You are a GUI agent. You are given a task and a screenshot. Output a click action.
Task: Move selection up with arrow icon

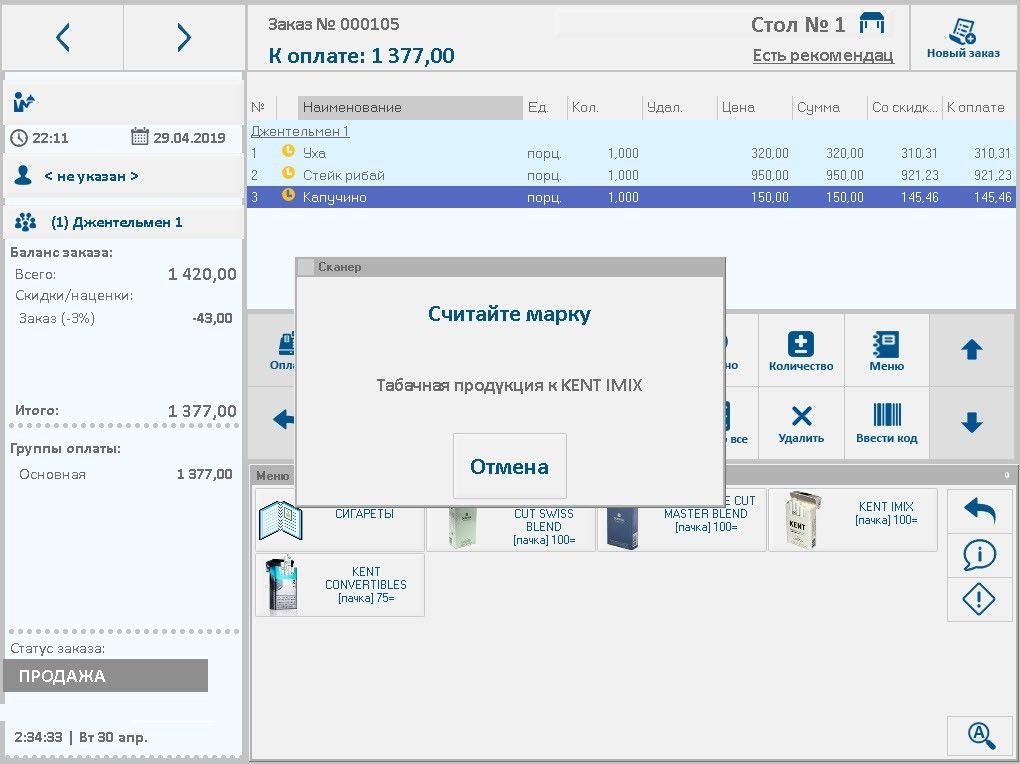point(971,351)
